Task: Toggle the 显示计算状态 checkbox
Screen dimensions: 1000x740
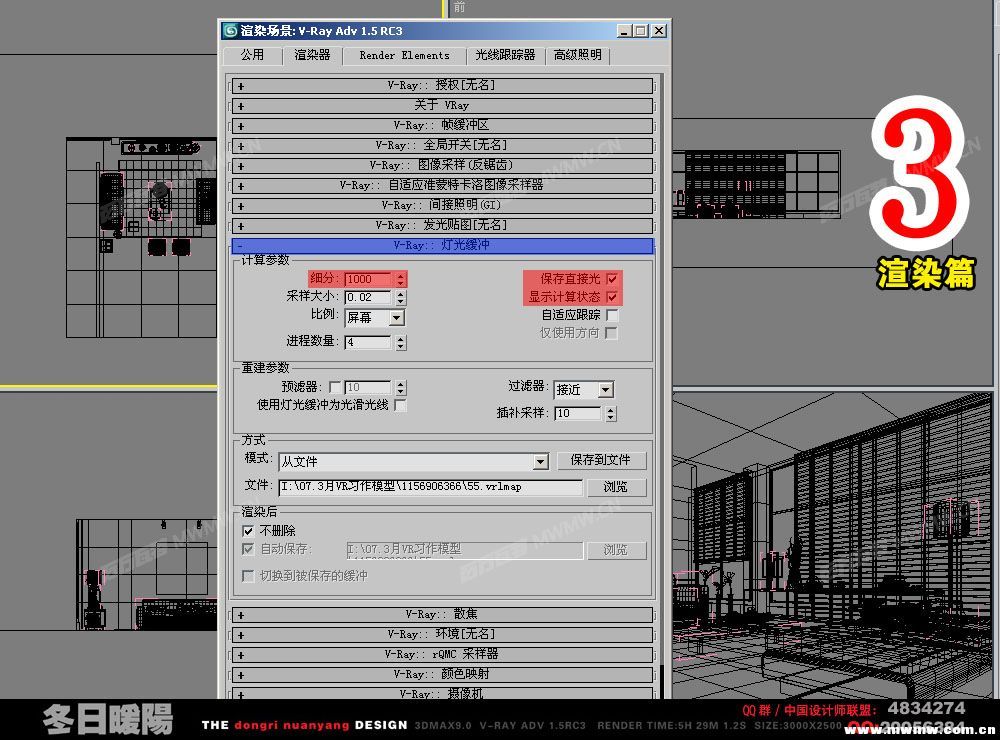Action: [x=612, y=297]
